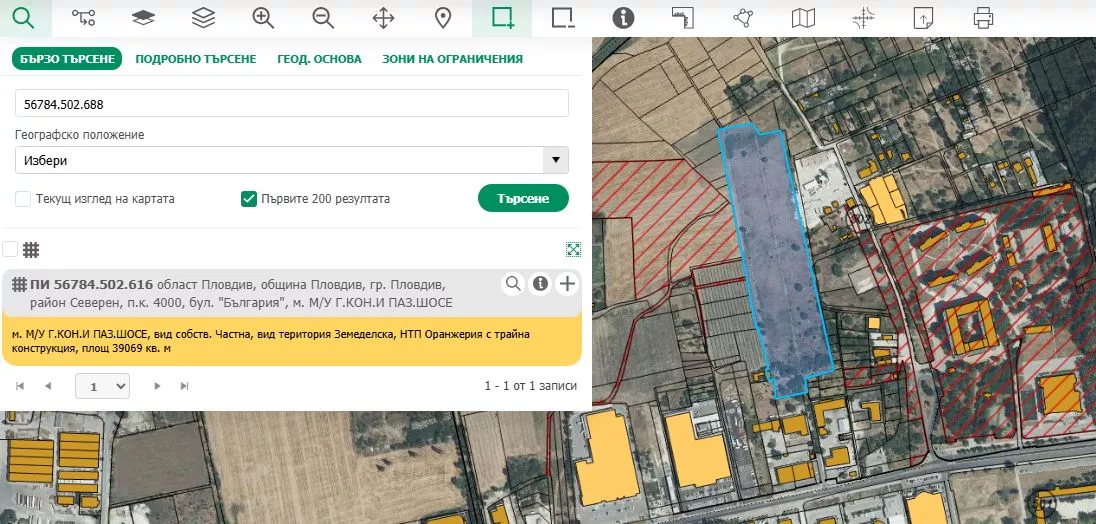
Task: Select the pan map arrows tool
Action: pyautogui.click(x=383, y=17)
